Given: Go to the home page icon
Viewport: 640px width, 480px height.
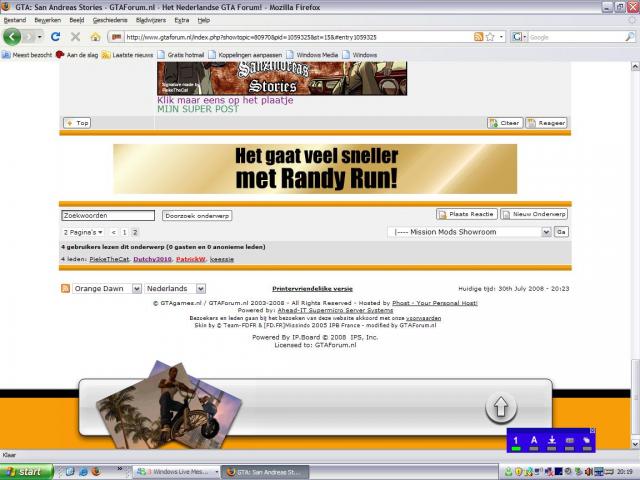Looking at the screenshot, I should coord(95,37).
